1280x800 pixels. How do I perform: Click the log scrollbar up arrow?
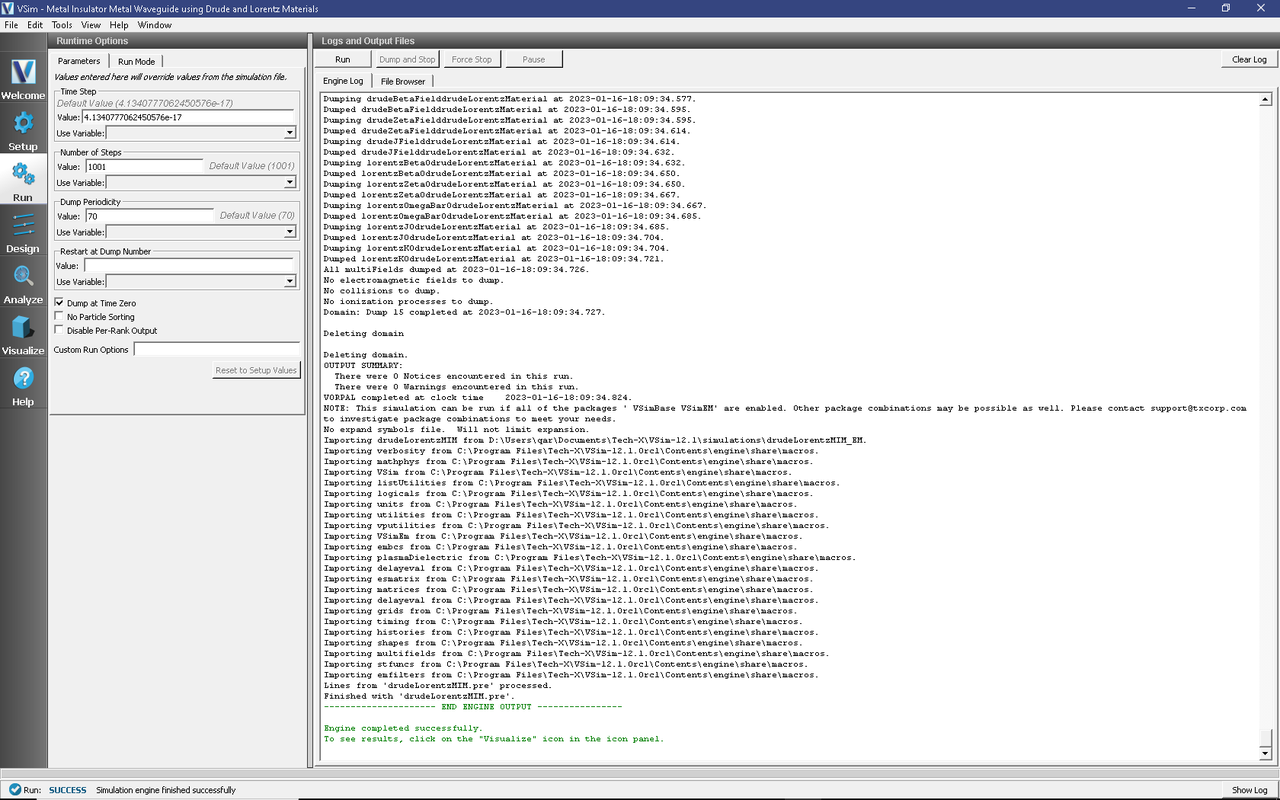point(1265,100)
